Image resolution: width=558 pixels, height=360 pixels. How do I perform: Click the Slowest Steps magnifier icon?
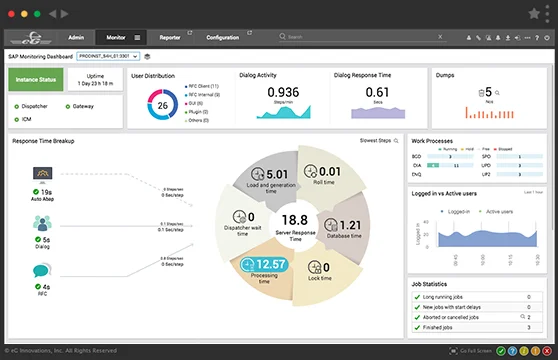click(396, 141)
